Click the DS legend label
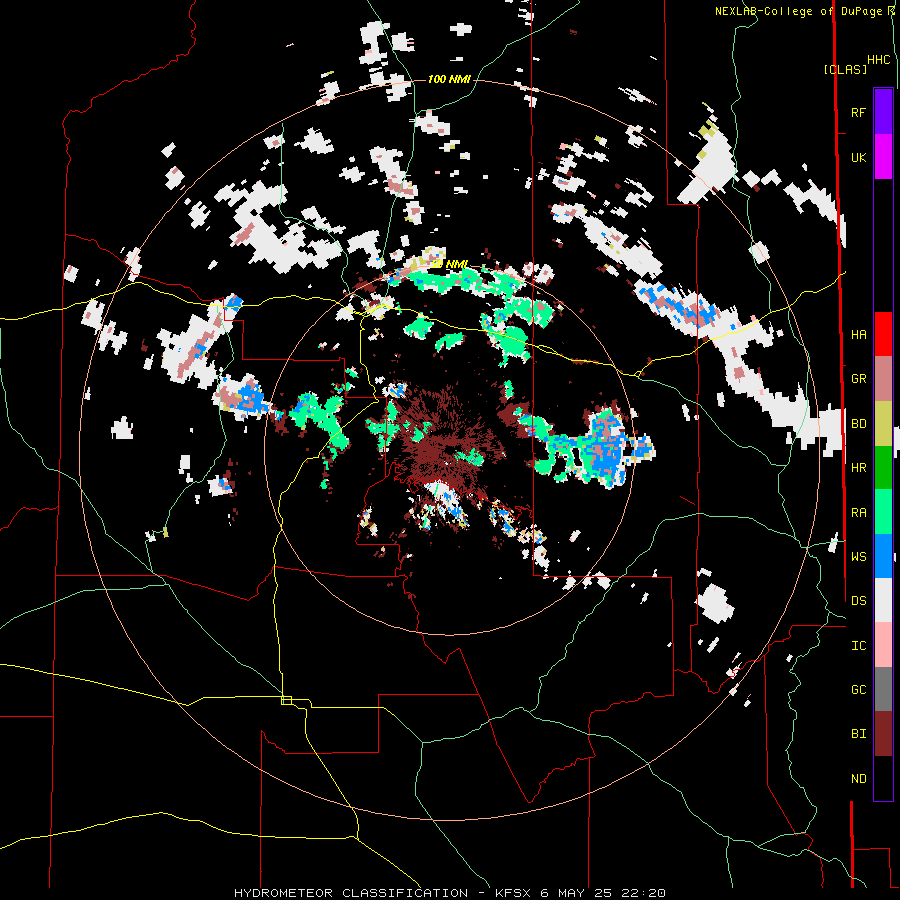Viewport: 900px width, 900px height. (x=858, y=600)
